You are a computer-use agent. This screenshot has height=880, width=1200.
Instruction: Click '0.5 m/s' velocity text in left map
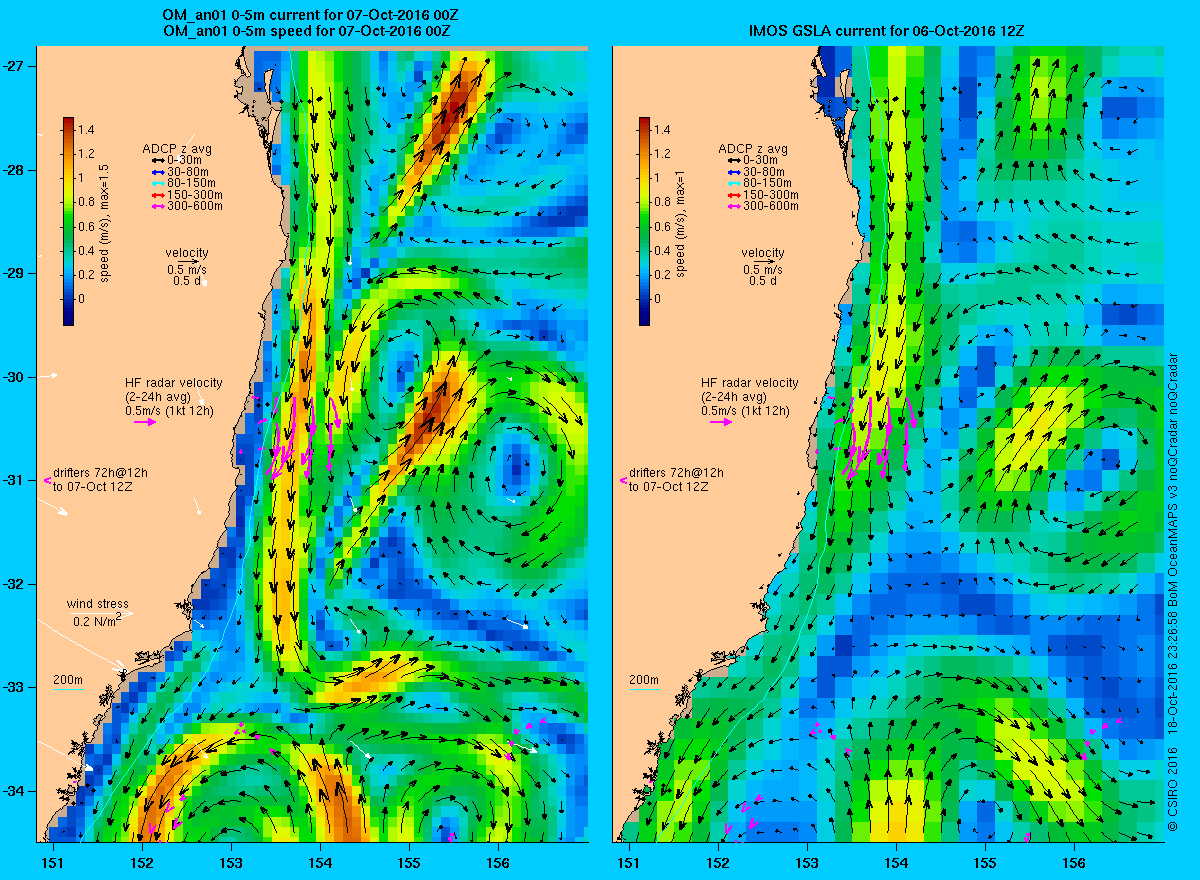pos(187,270)
